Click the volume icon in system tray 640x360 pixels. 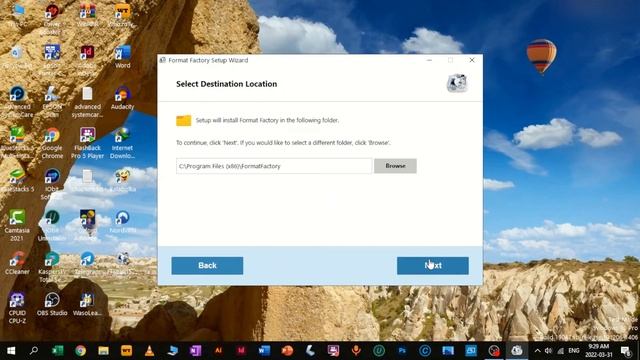[548, 351]
